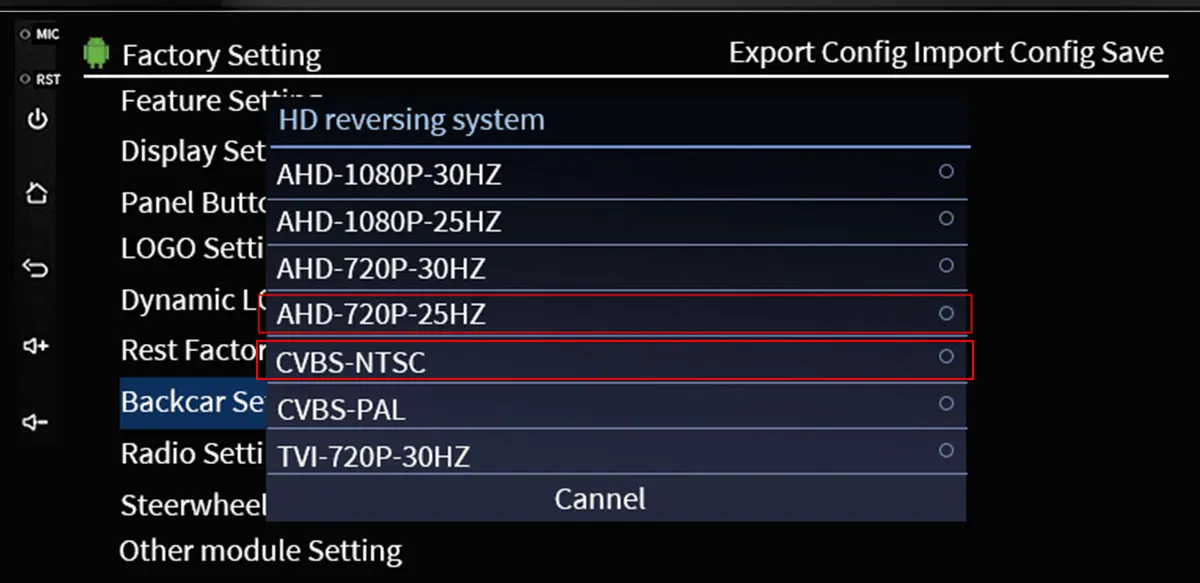Select TVI-720P-30HZ radio button
Image resolution: width=1200 pixels, height=583 pixels.
tap(946, 451)
